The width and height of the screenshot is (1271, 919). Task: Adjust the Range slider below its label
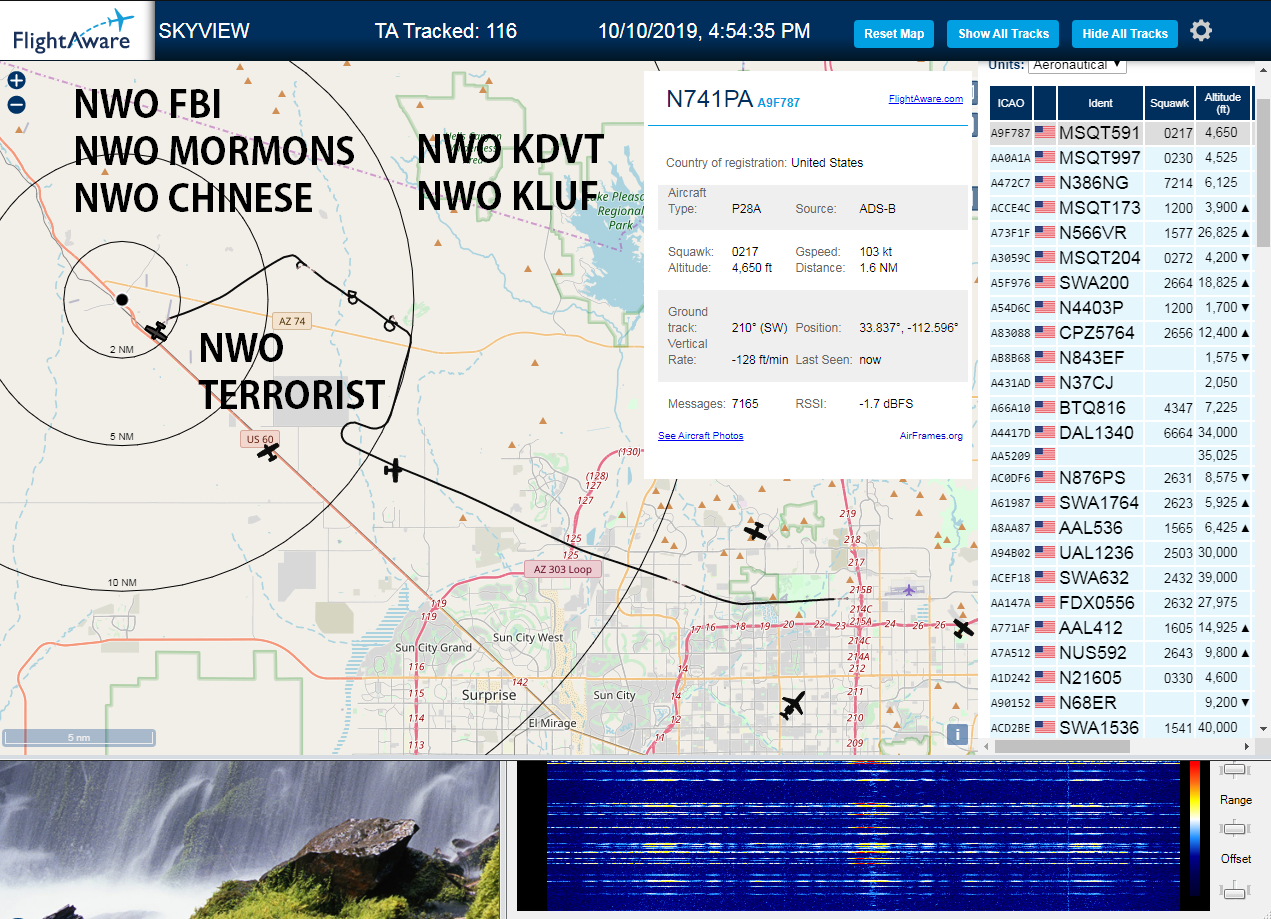pyautogui.click(x=1236, y=828)
